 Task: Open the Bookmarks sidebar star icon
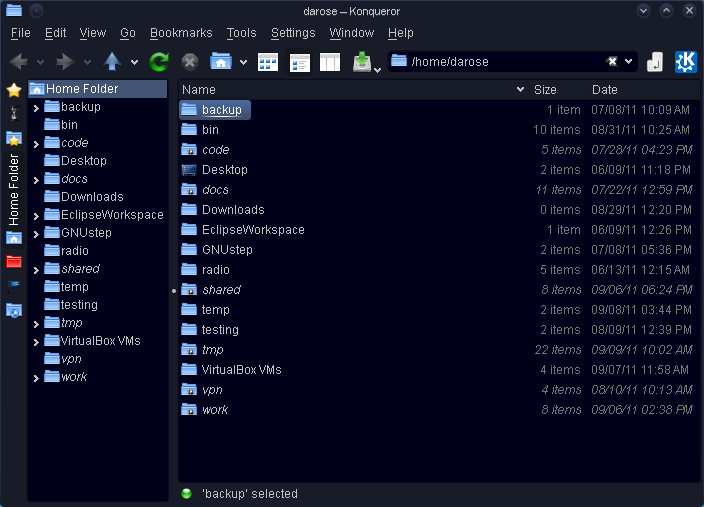14,90
